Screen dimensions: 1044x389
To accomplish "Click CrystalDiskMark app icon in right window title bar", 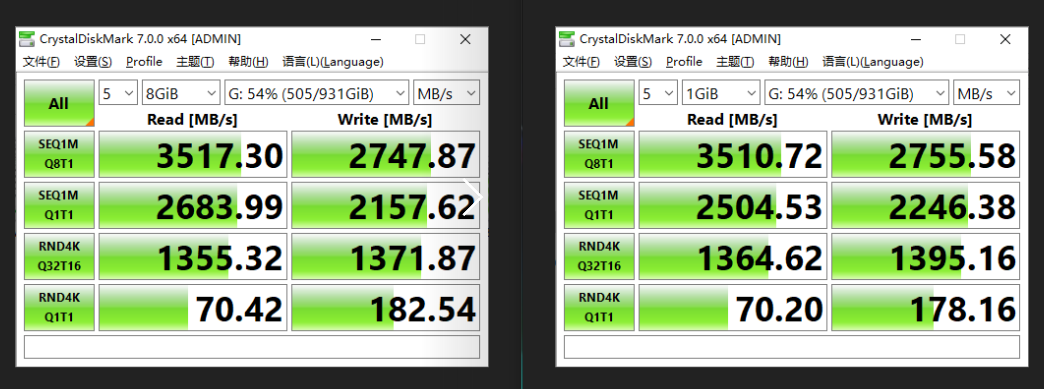I will coord(567,39).
